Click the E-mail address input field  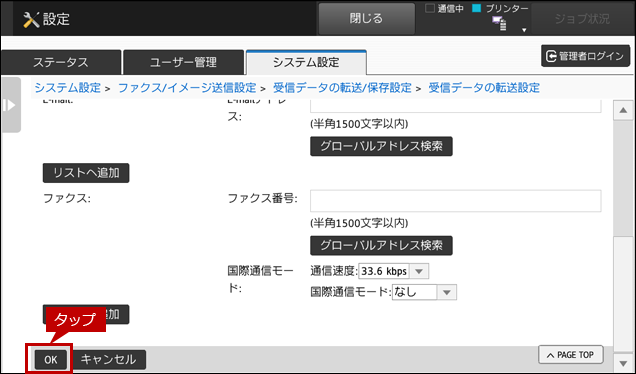pos(456,105)
